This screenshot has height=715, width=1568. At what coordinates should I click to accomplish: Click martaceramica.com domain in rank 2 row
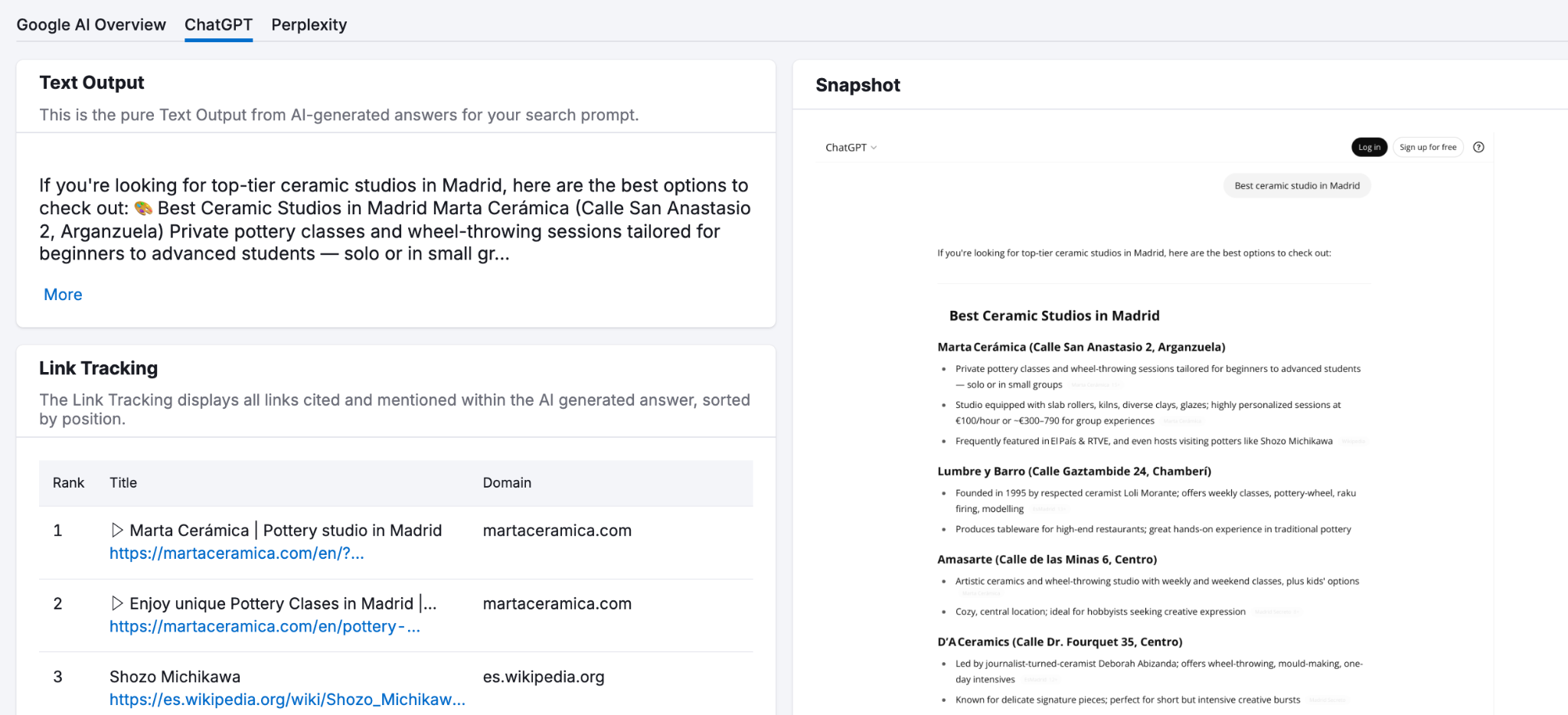557,604
